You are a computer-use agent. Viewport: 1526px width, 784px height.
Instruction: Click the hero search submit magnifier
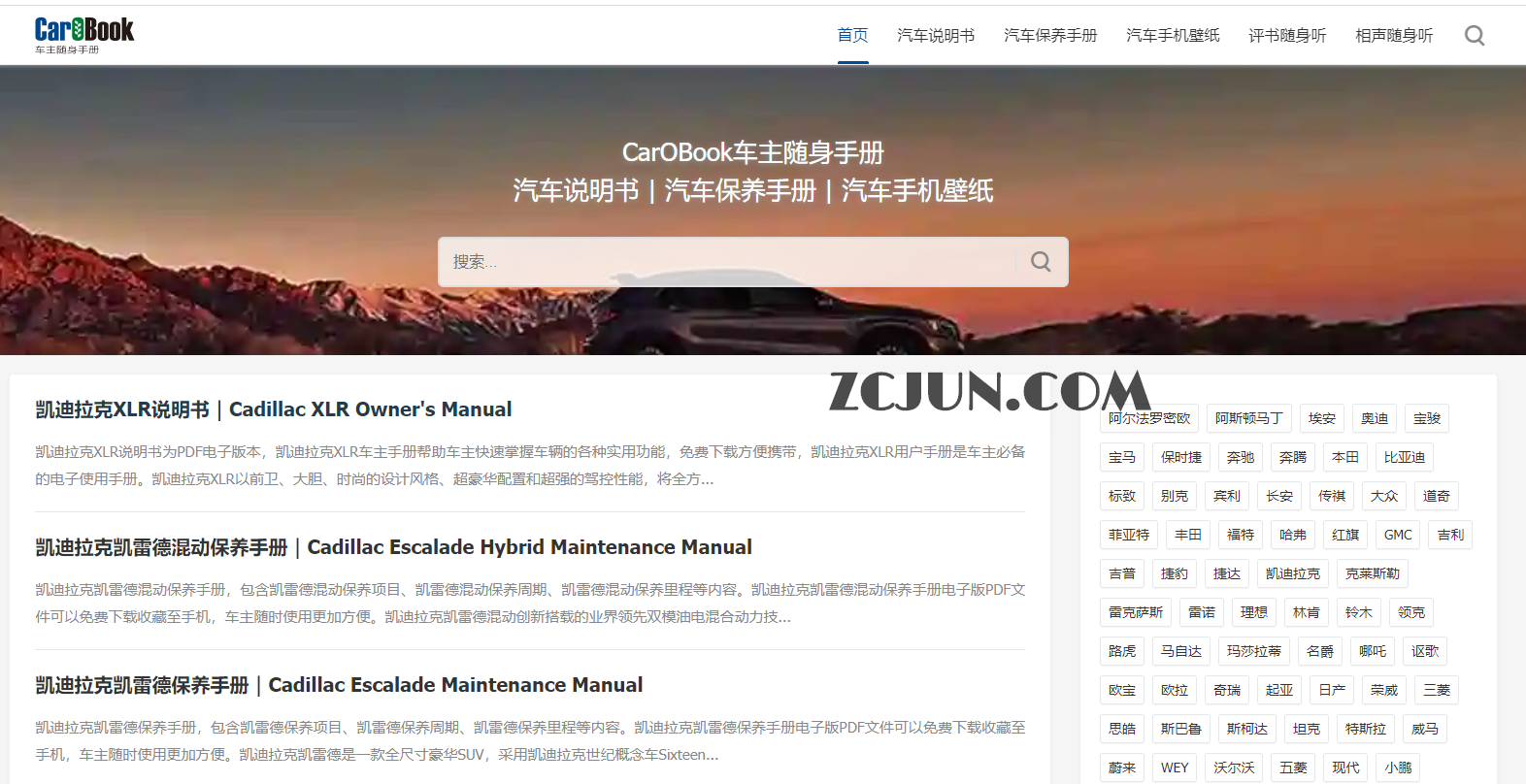[1041, 262]
